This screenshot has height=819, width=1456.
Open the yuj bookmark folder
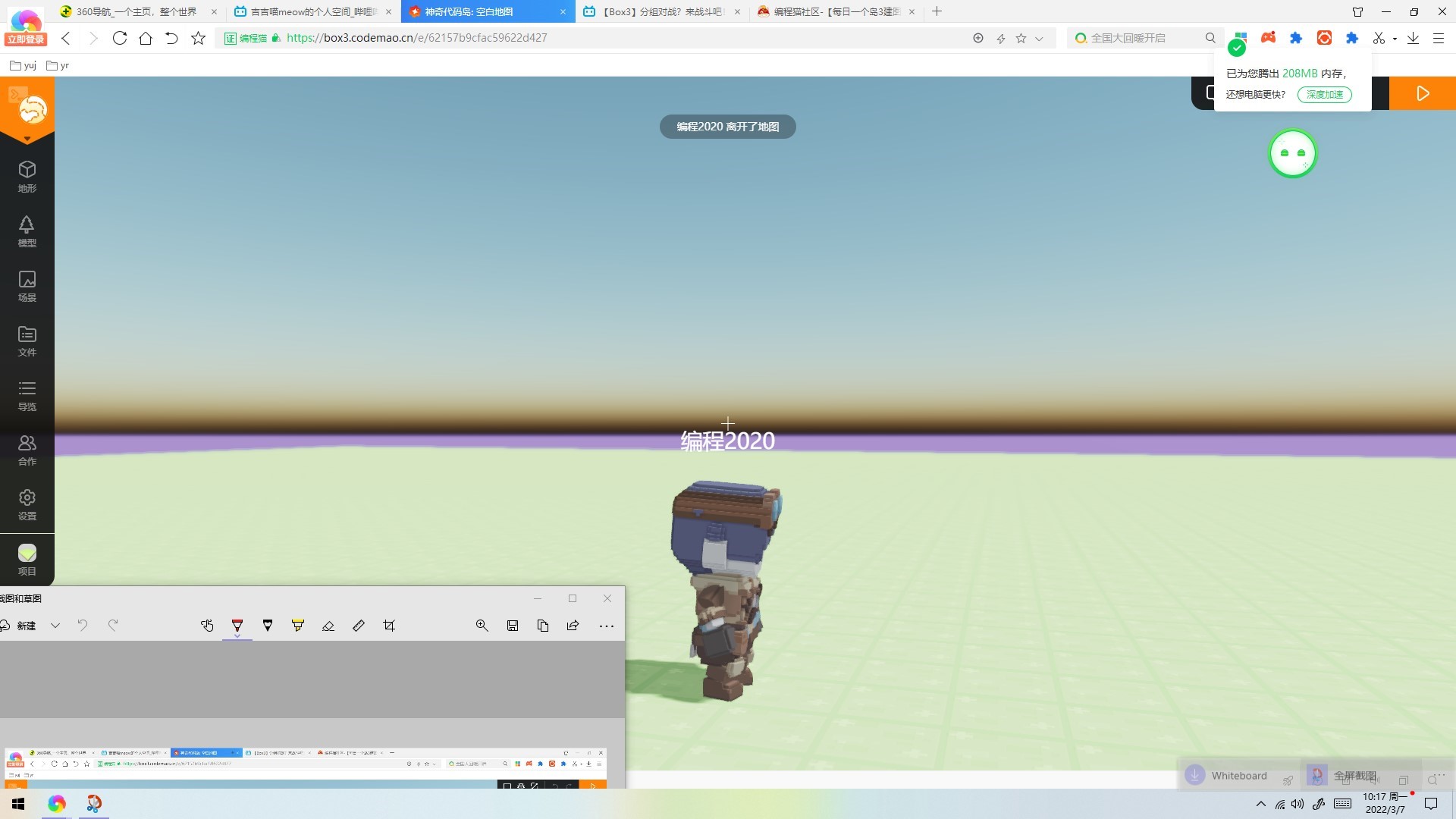[23, 65]
